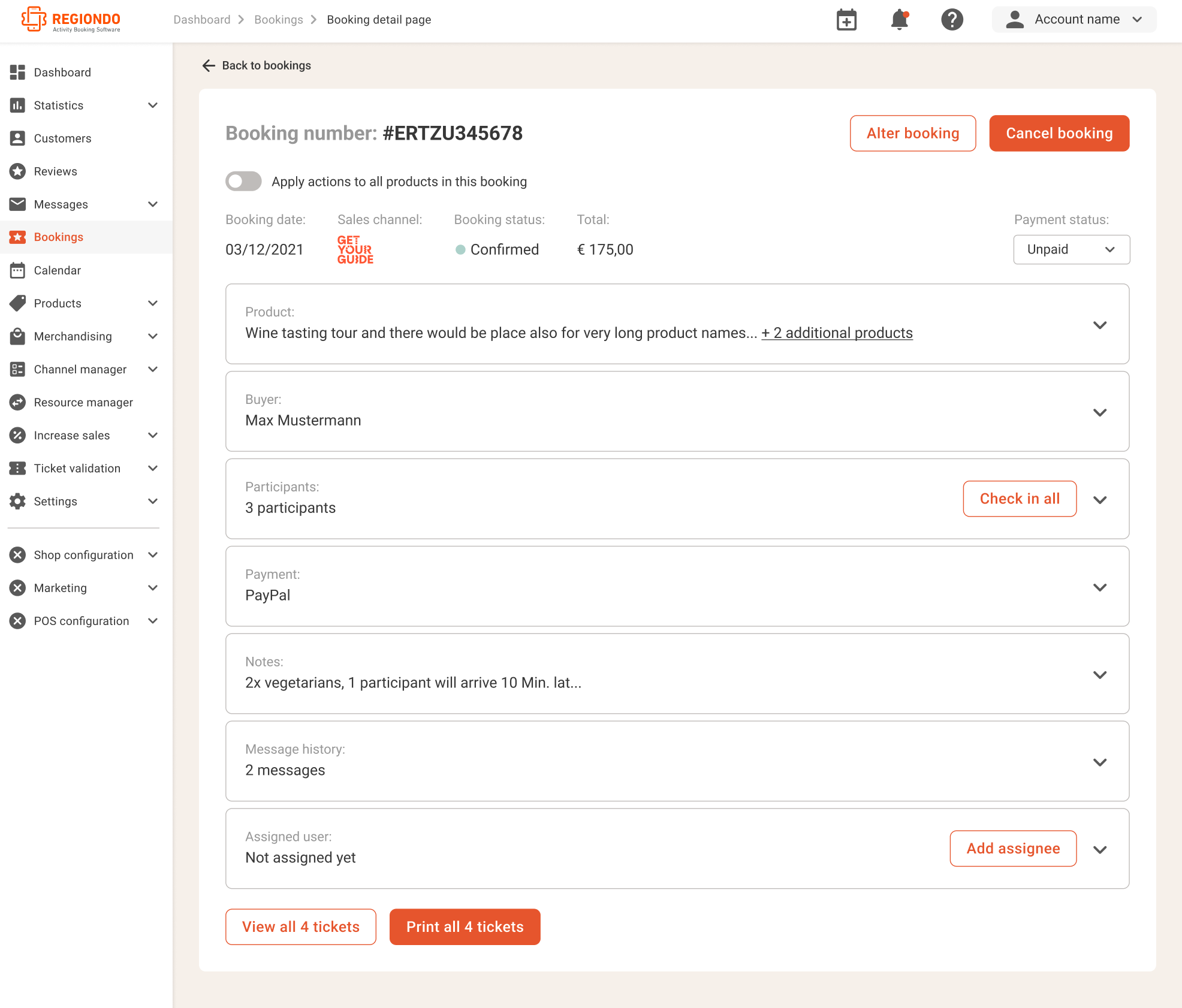Expand the Product section chevron

pos(1099,325)
